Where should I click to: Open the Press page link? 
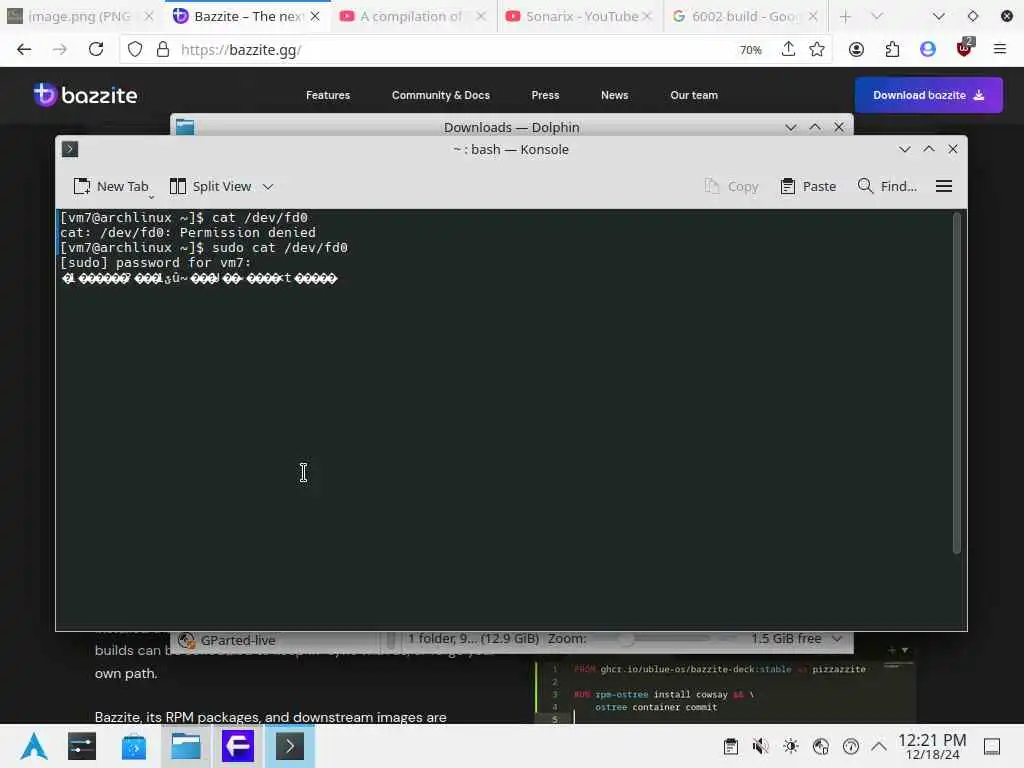[x=545, y=95]
